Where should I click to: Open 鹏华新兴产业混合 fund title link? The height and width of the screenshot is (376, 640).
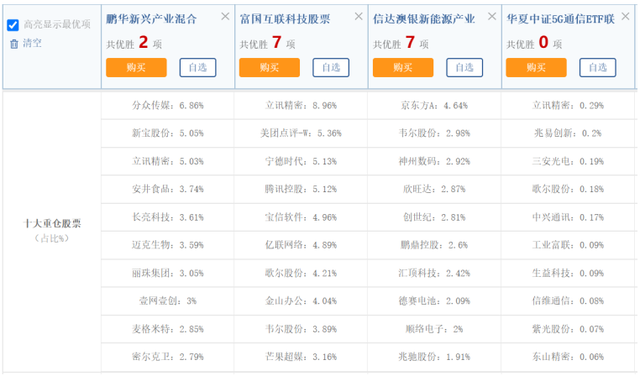coord(151,19)
